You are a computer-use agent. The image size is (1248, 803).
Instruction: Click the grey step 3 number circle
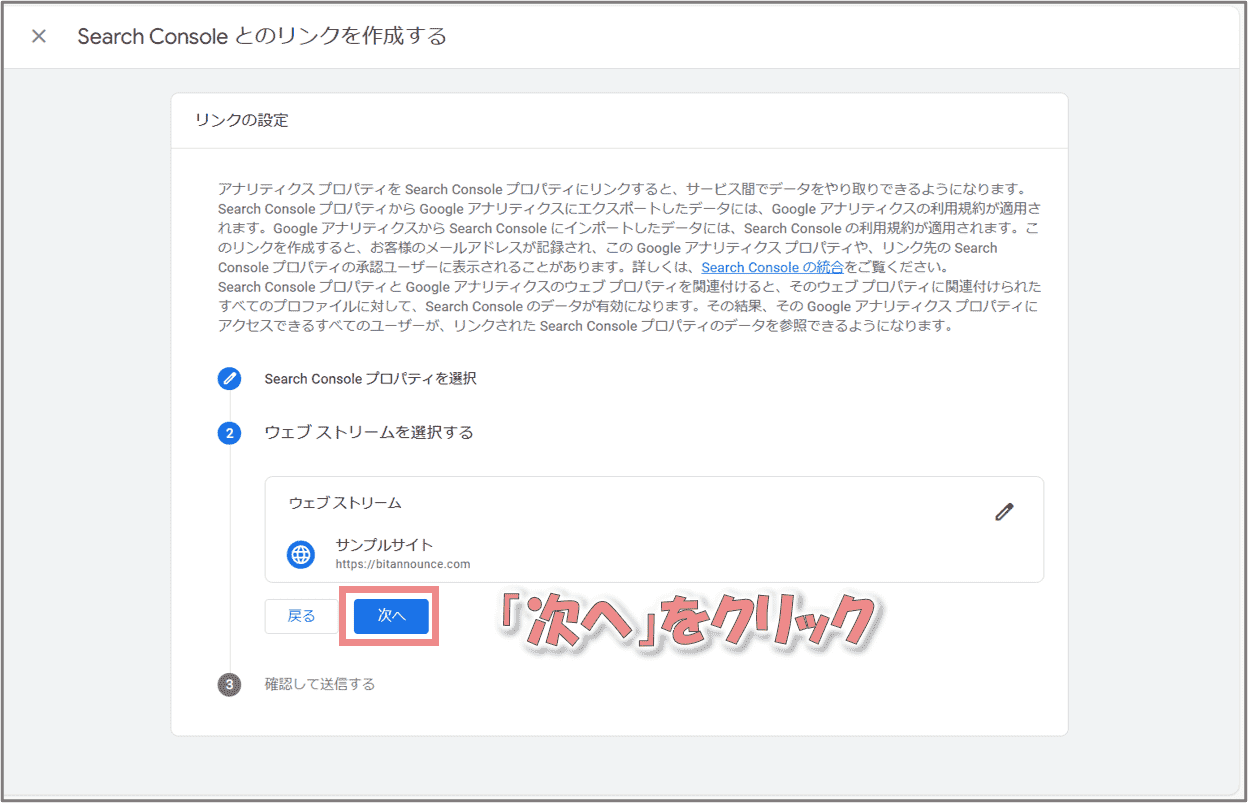(230, 685)
